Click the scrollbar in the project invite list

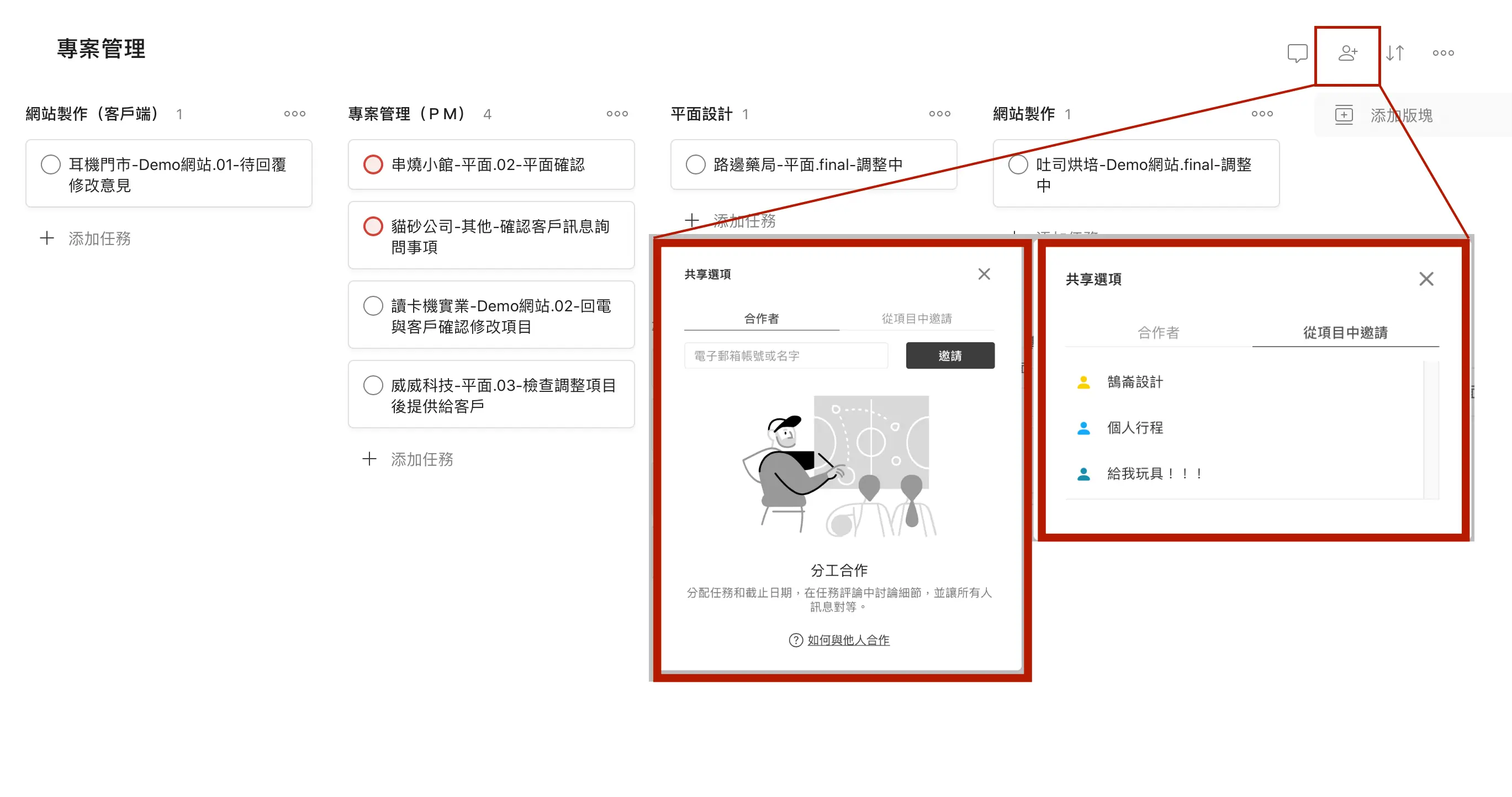tap(1431, 430)
